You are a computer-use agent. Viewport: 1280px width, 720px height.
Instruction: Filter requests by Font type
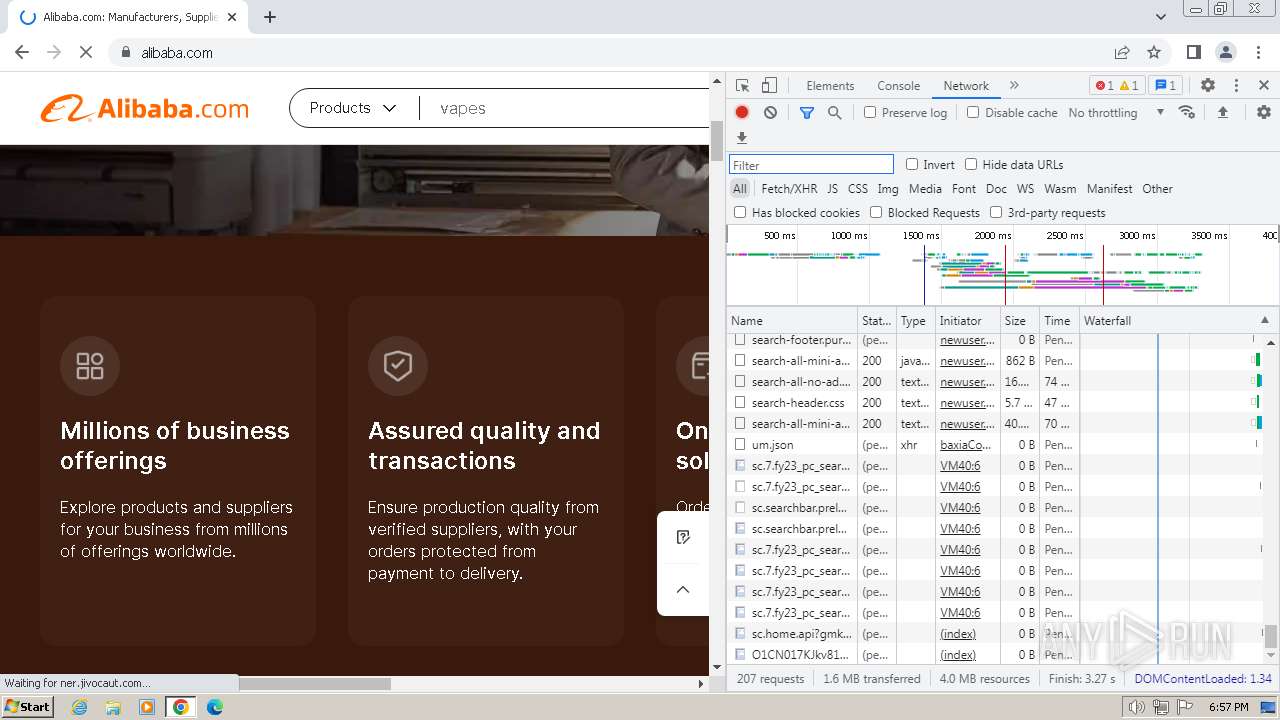(x=964, y=188)
